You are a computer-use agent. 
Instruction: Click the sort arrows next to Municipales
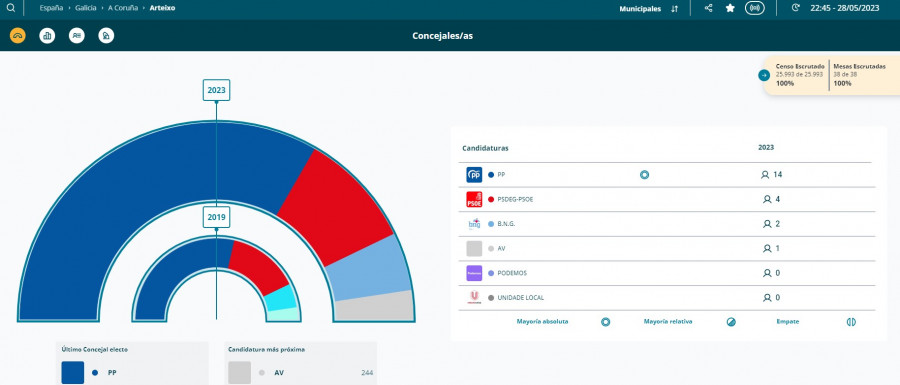pyautogui.click(x=674, y=9)
